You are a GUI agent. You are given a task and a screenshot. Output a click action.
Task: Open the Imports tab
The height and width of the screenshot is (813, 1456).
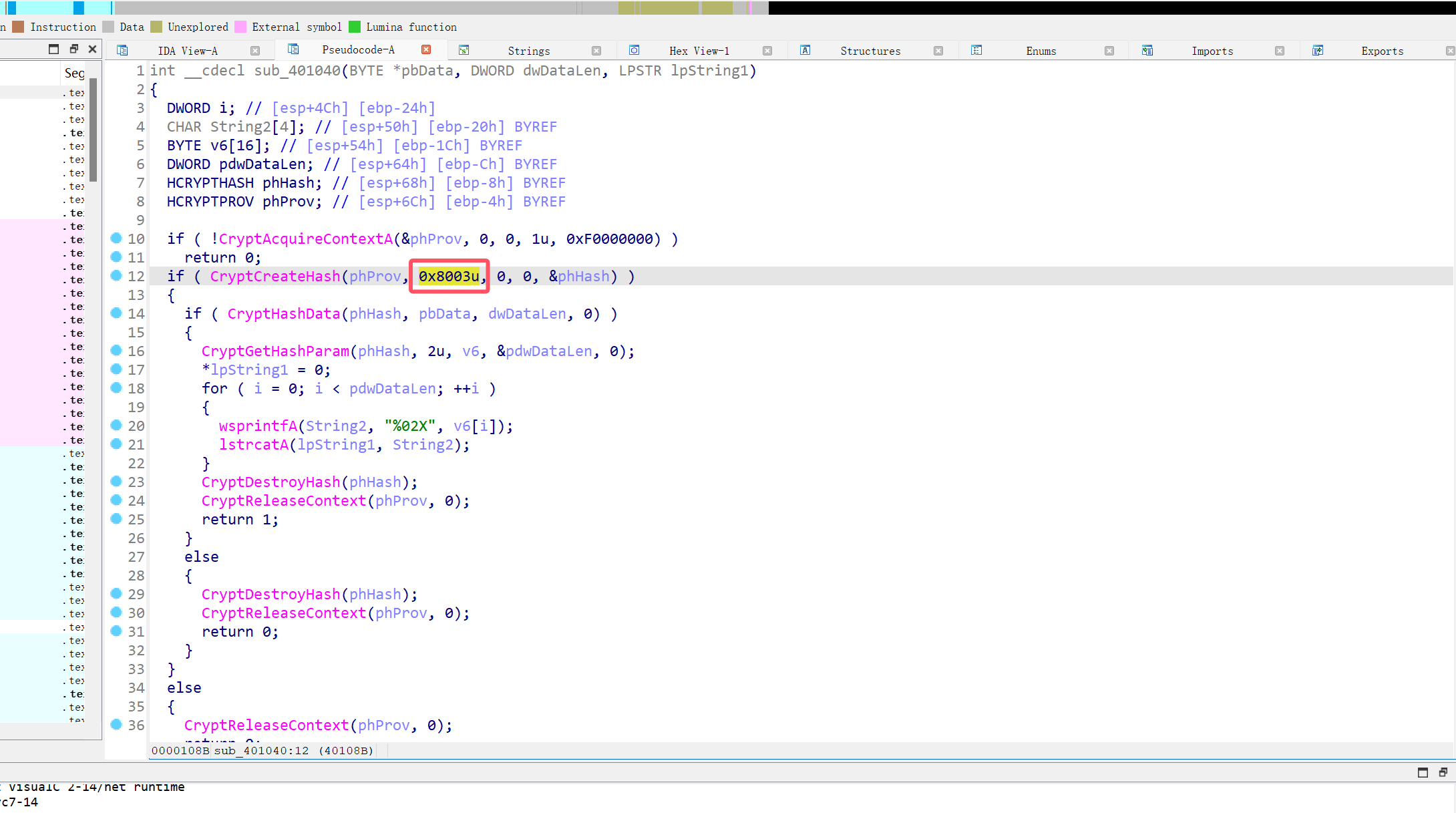[x=1212, y=51]
